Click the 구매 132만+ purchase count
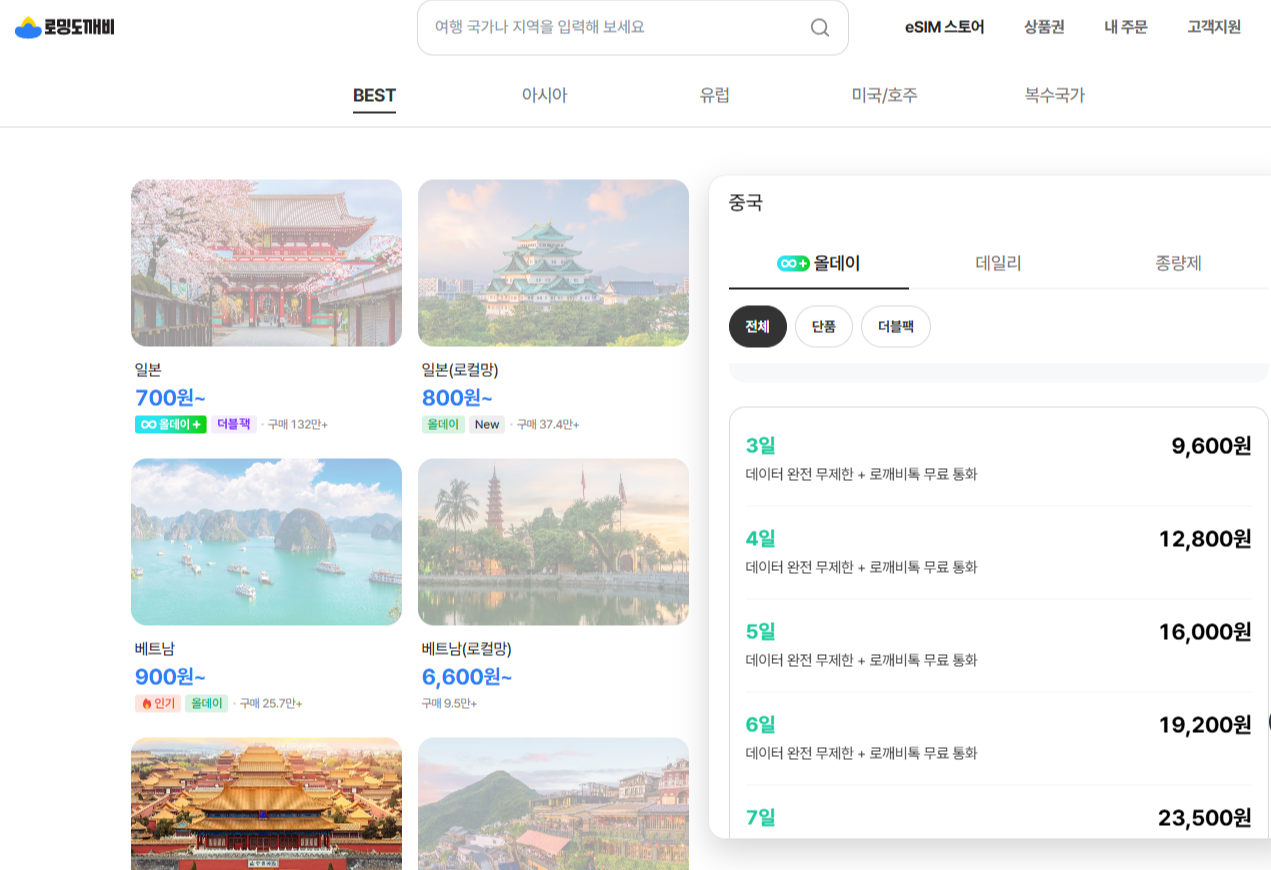The width and height of the screenshot is (1271, 870). point(297,424)
